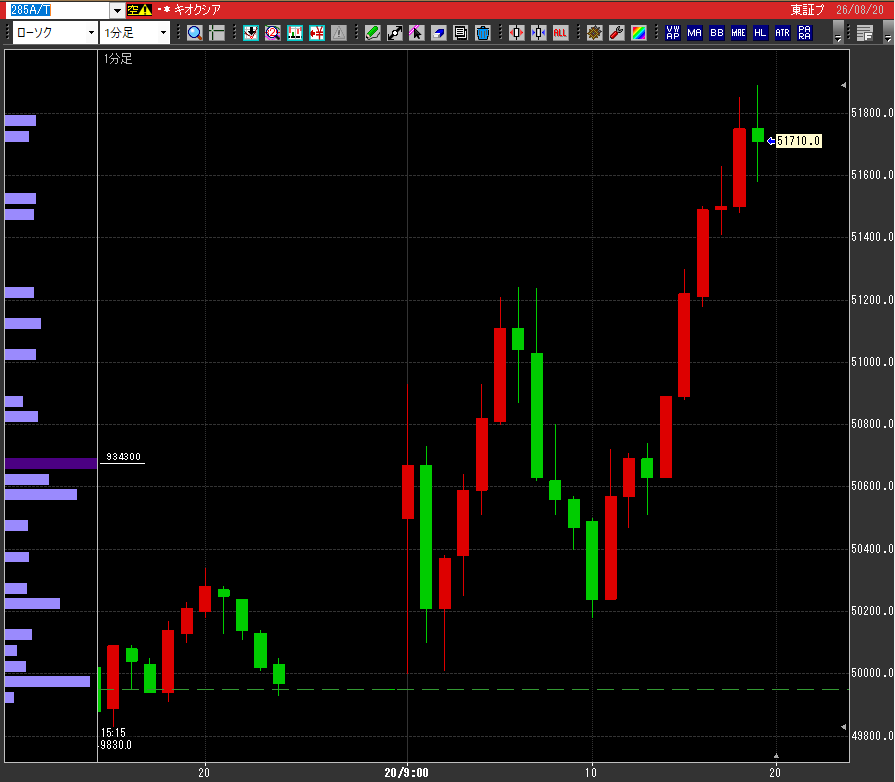Viewport: 895px width, 782px height.
Task: Toggle the PARA parabolic indicator
Action: [x=804, y=33]
